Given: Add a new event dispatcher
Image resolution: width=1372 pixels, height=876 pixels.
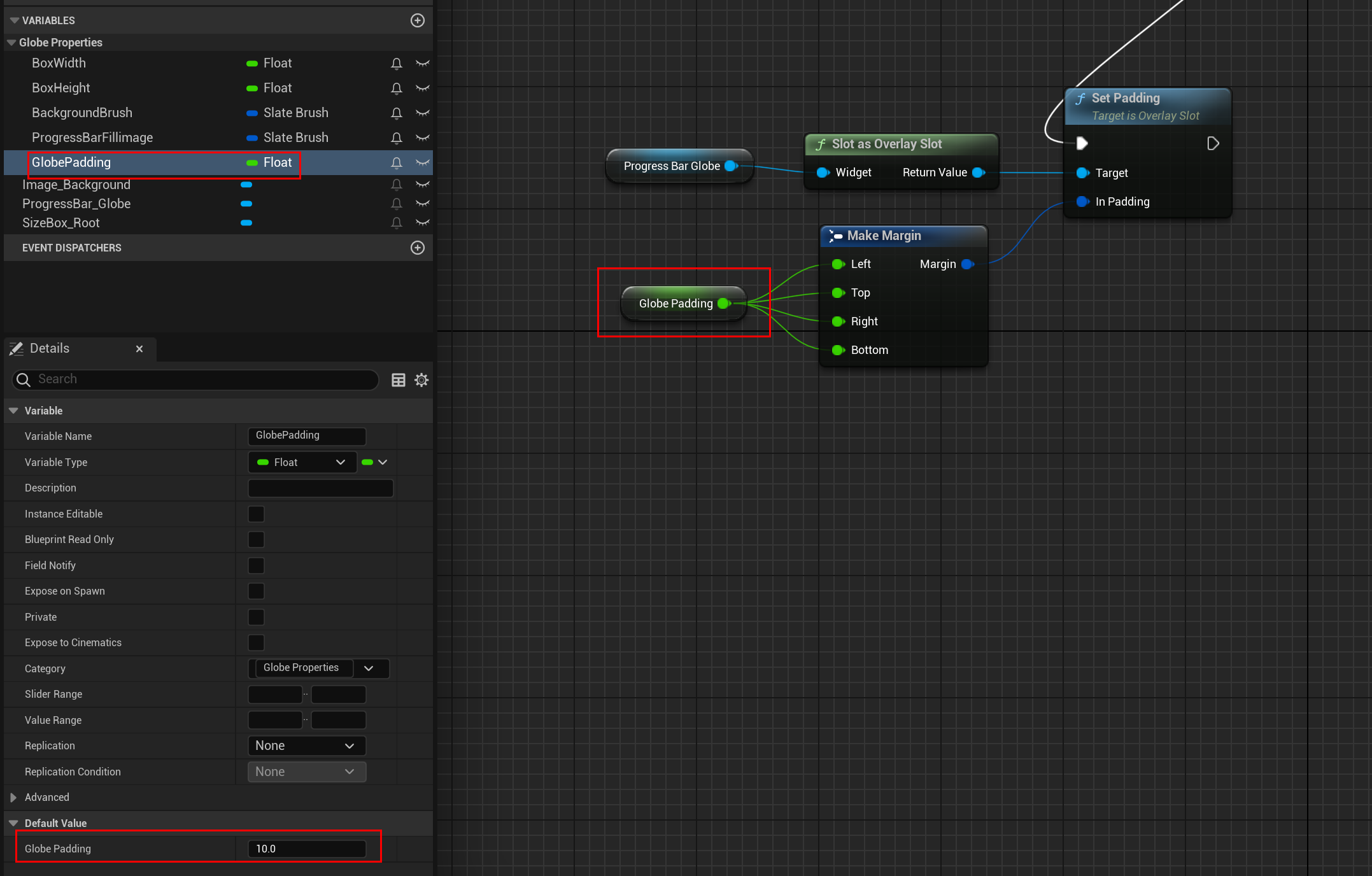Looking at the screenshot, I should click(x=417, y=248).
